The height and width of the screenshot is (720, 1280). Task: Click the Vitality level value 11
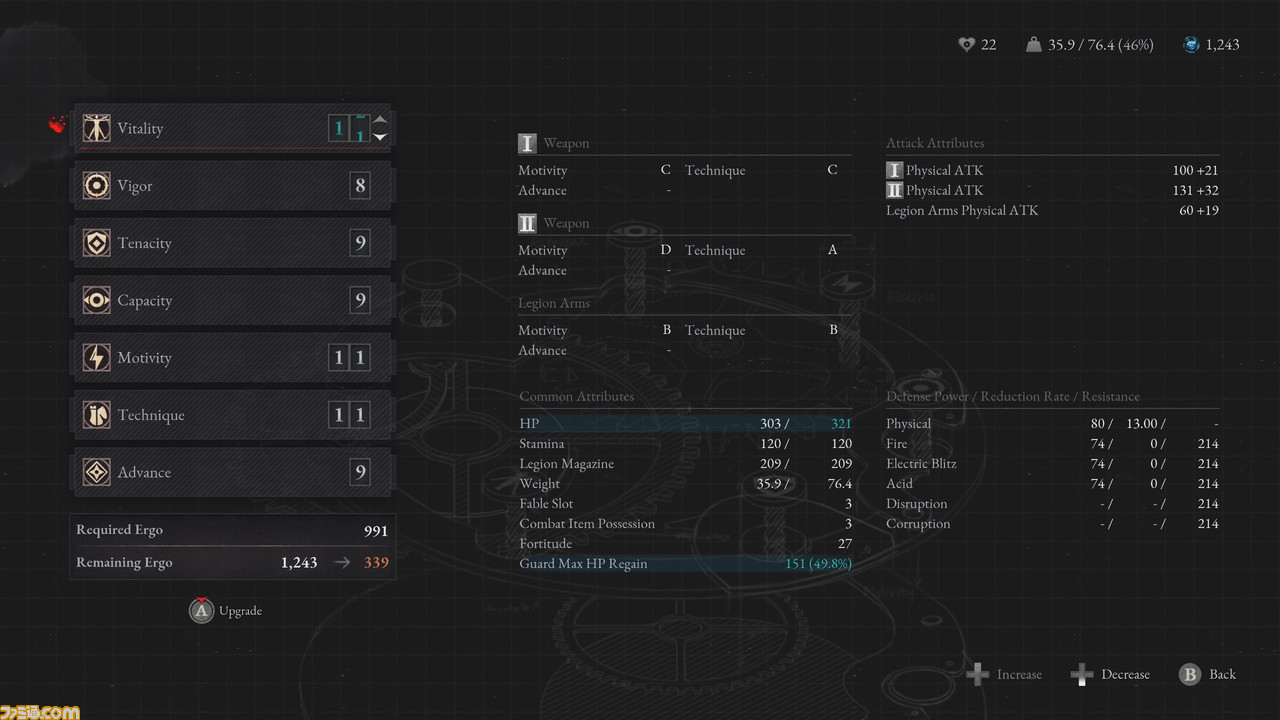coord(349,128)
